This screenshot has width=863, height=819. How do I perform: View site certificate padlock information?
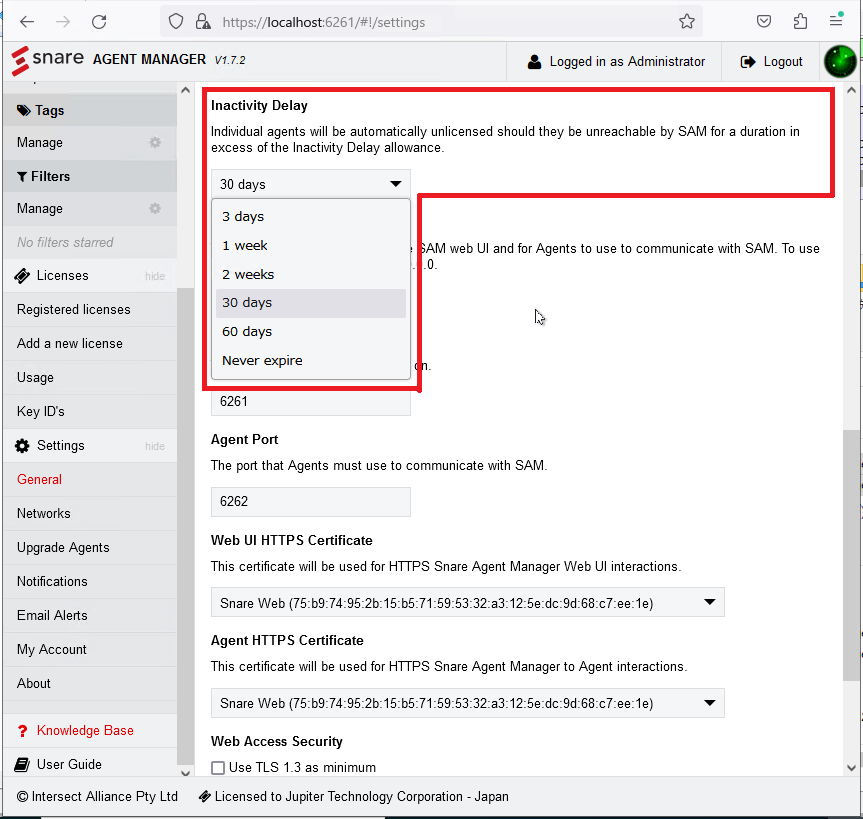pos(203,22)
